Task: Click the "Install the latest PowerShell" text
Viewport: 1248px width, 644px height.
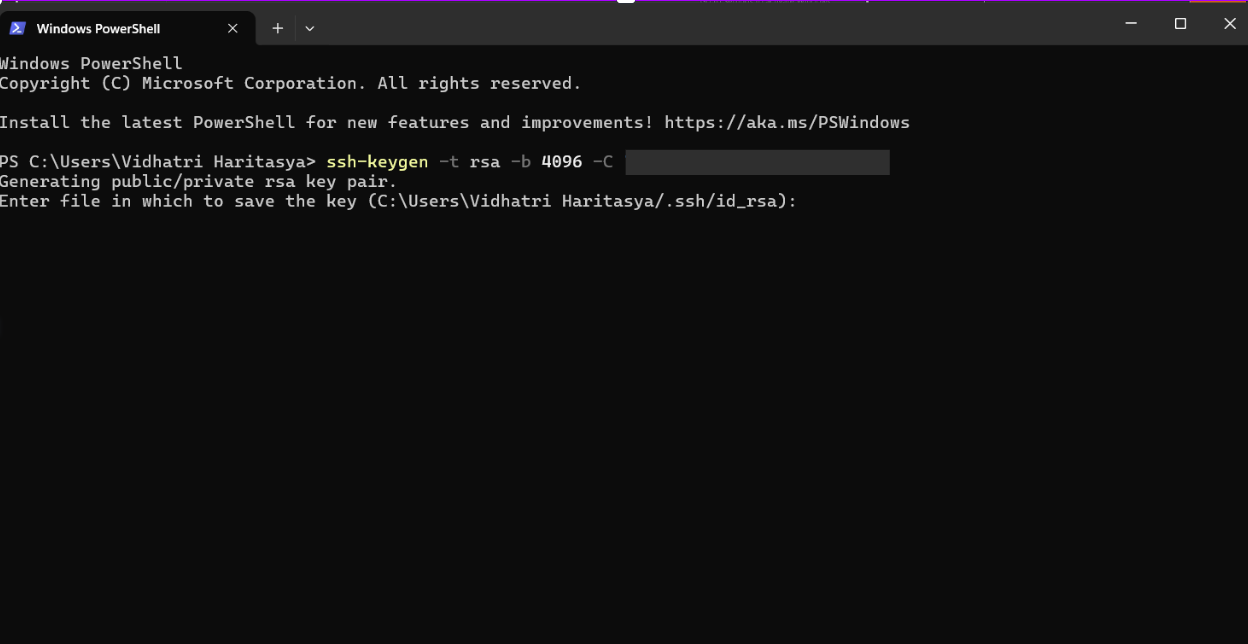Action: tap(147, 123)
